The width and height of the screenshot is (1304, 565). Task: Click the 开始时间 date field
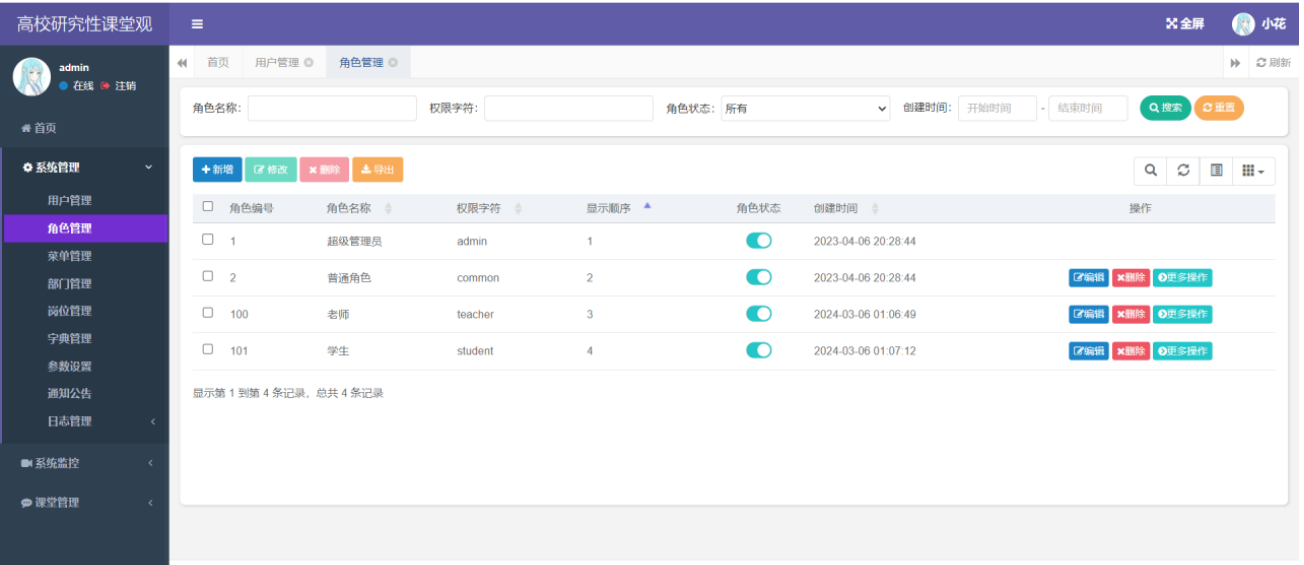(x=997, y=108)
